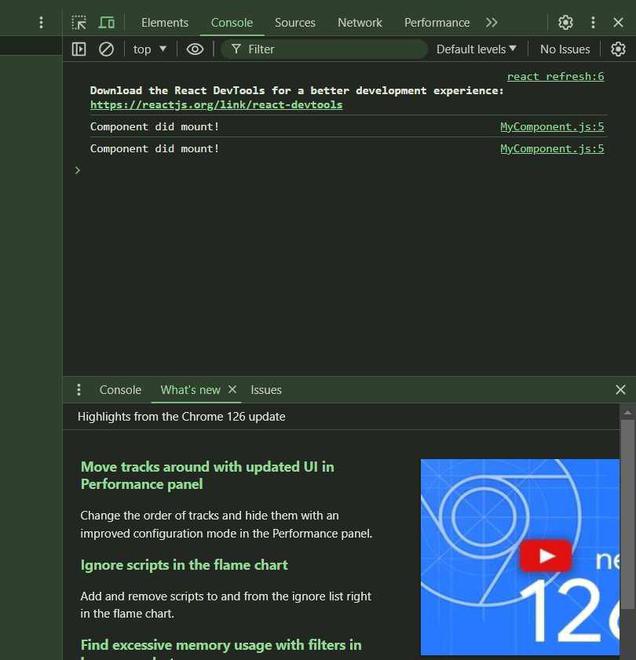This screenshot has height=660, width=636.
Task: Toggle the device toolbar icon
Action: point(106,22)
